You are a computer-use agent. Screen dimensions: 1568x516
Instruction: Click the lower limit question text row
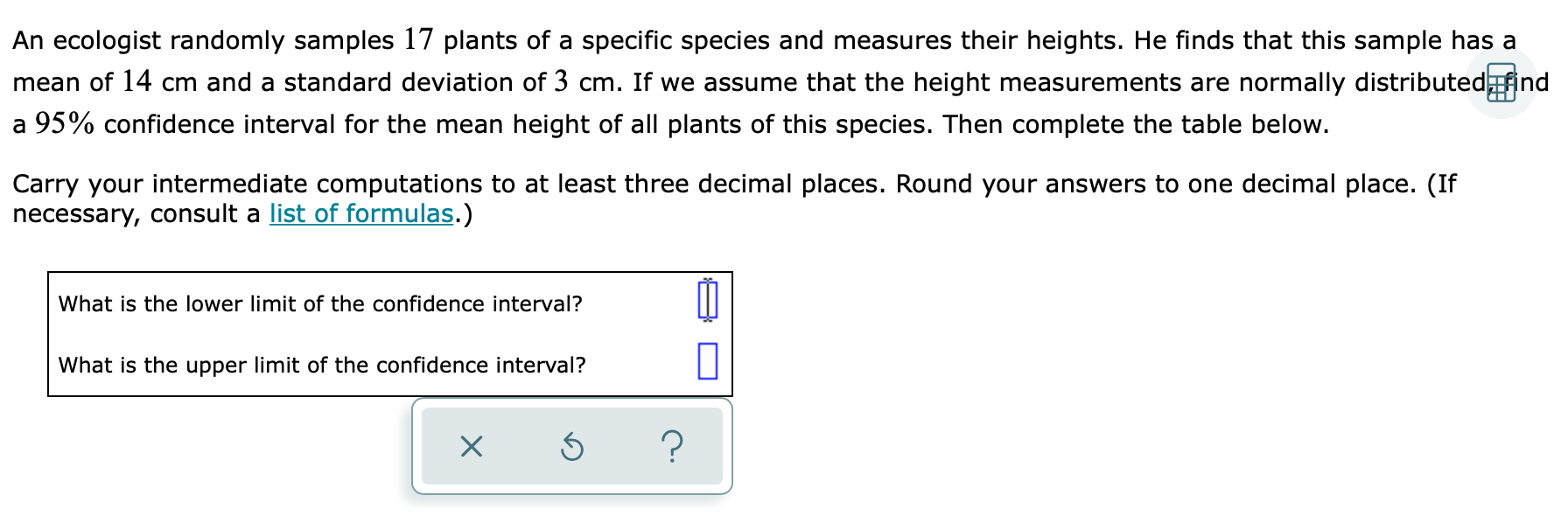[x=319, y=304]
